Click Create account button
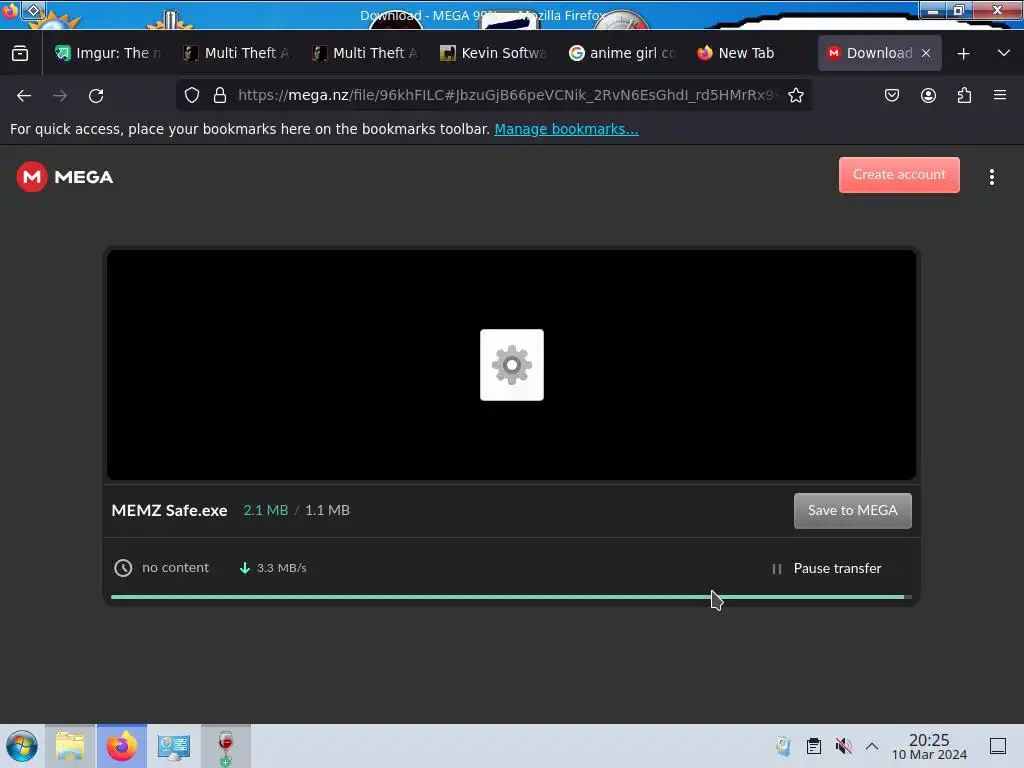Image resolution: width=1024 pixels, height=768 pixels. tap(899, 175)
